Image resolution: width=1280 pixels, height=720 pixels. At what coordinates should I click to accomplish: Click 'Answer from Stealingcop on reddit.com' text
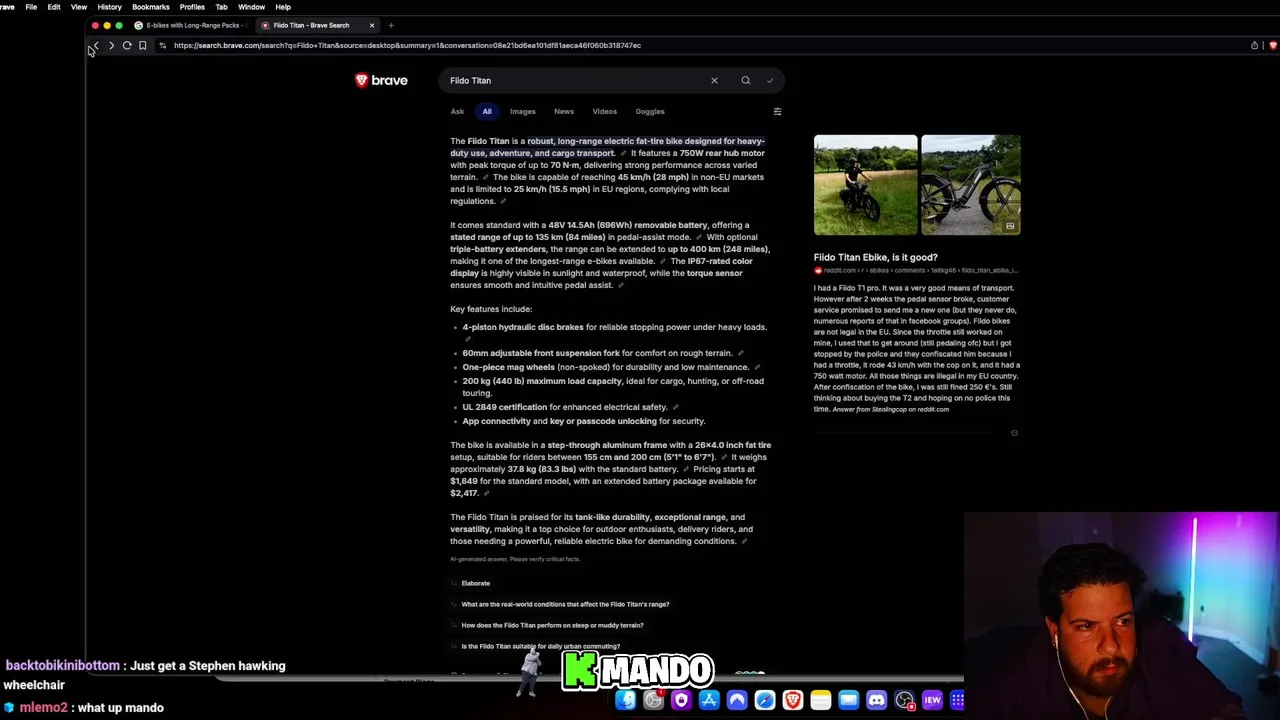[890, 409]
